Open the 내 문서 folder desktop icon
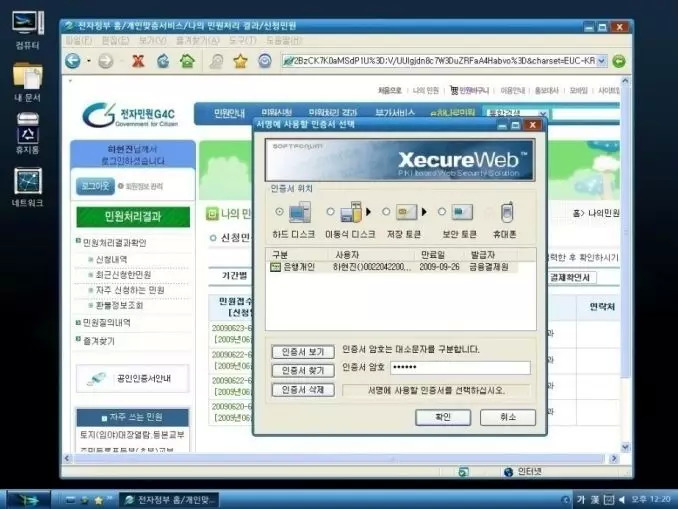This screenshot has width=678, height=509. coord(28,82)
